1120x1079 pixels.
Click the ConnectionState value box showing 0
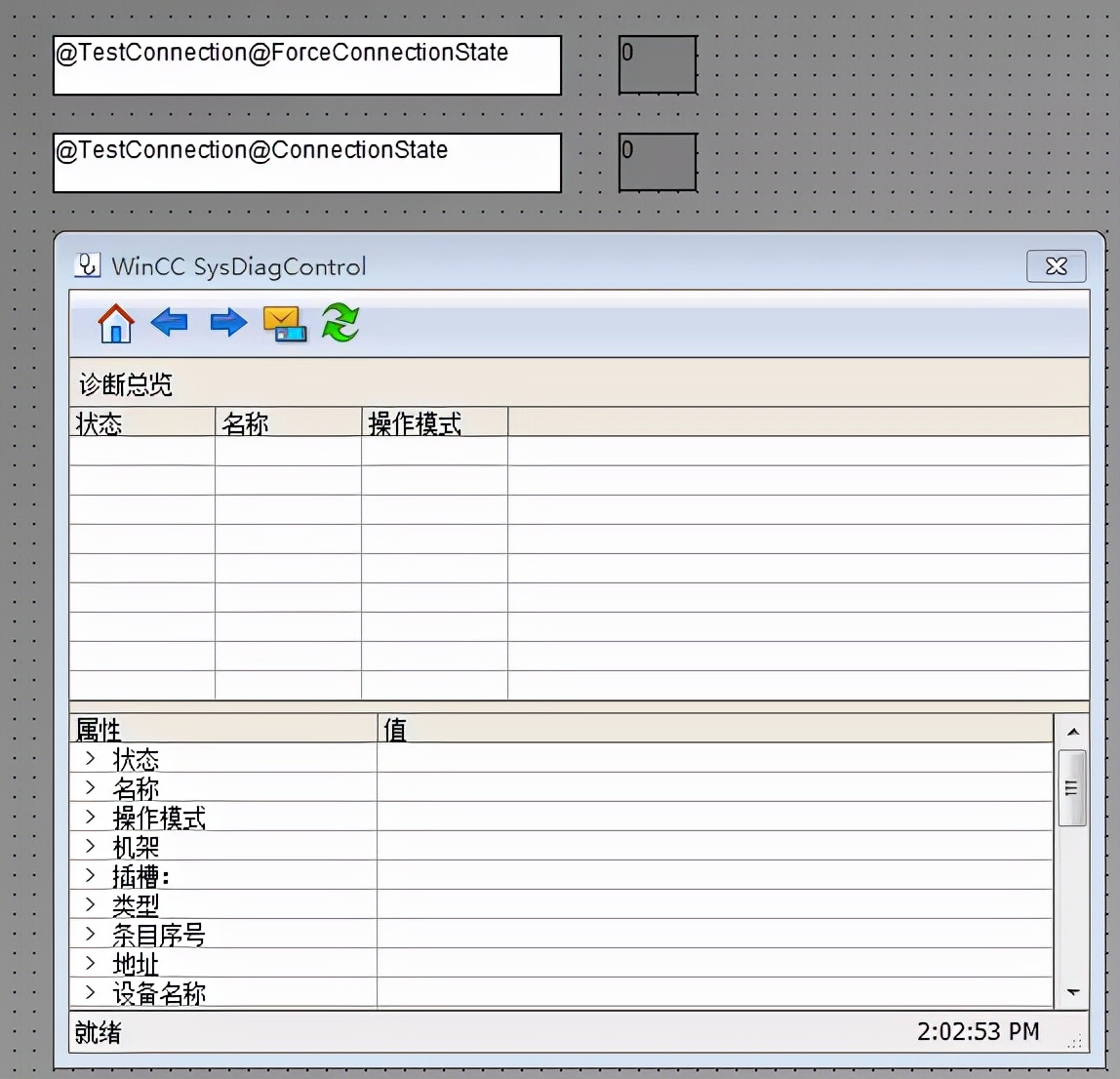pos(657,162)
